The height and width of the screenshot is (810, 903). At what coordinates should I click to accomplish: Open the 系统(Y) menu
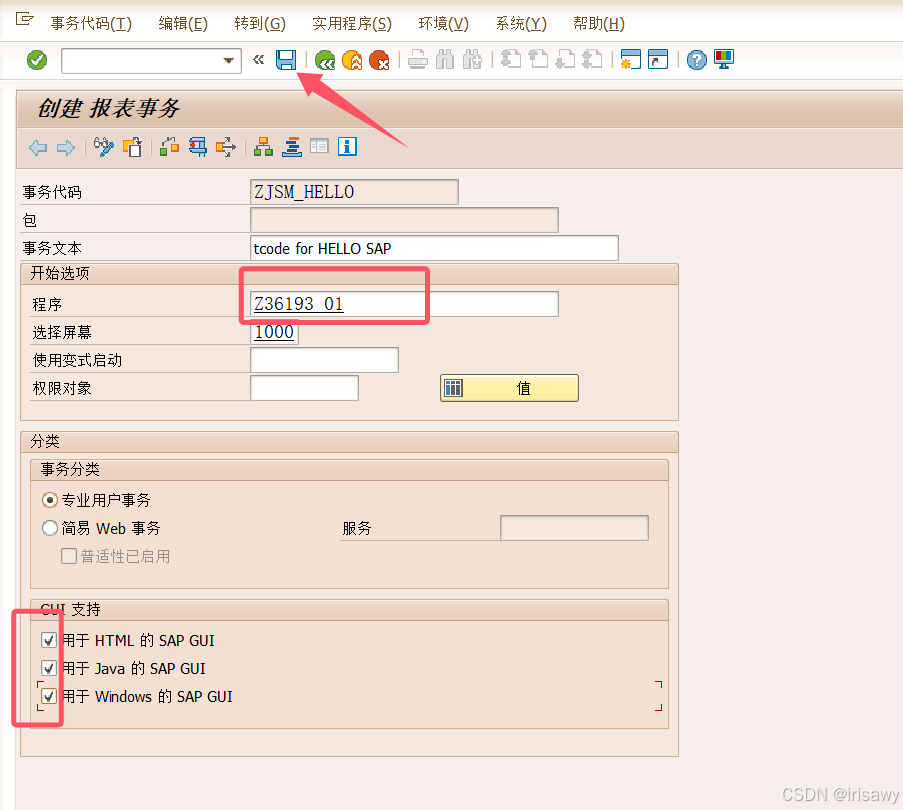pos(521,24)
